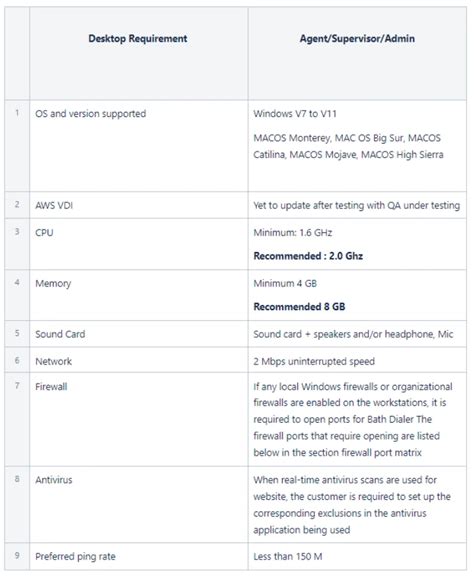This screenshot has width=474, height=580.
Task: Select the Minimum: 1.6 GHz text
Action: (x=293, y=233)
